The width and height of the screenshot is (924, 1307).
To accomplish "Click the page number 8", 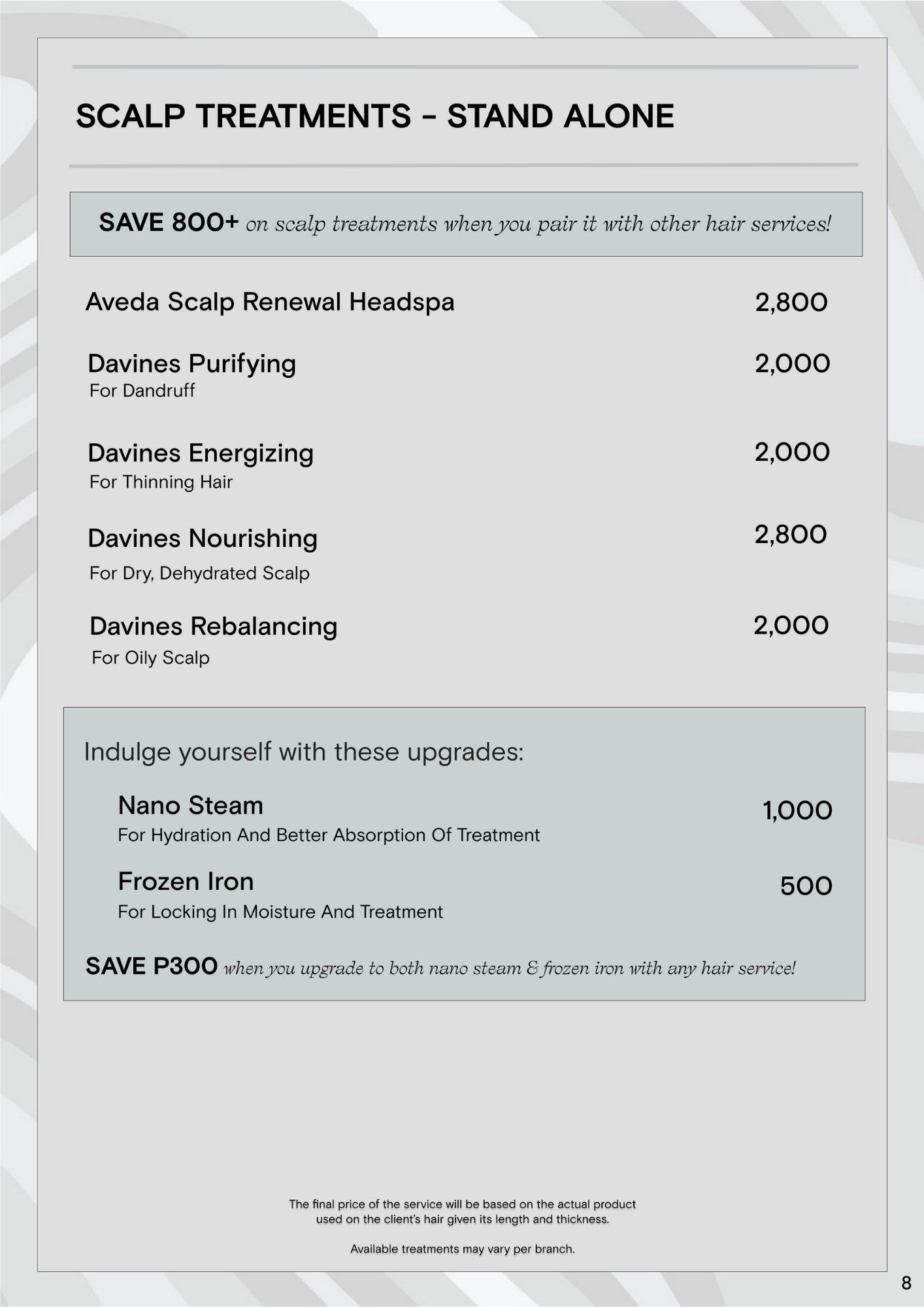I will 906,1283.
